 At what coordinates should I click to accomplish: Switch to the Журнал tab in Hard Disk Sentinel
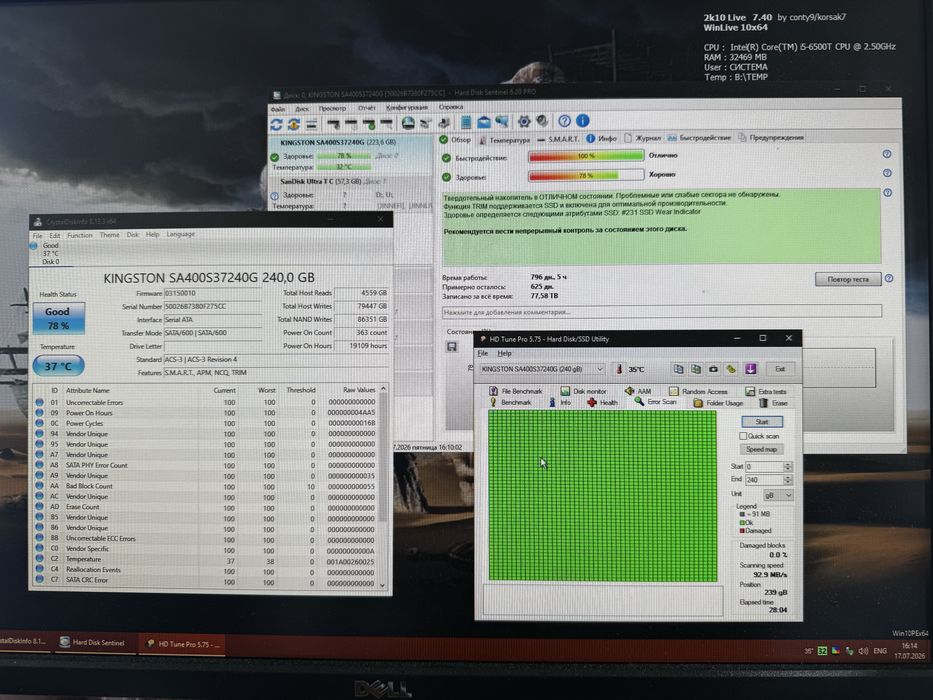[x=643, y=138]
